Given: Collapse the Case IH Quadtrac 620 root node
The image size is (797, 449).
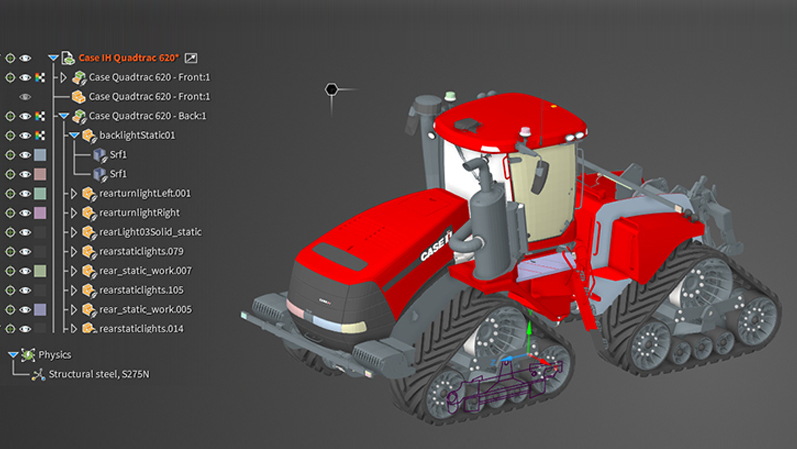Looking at the screenshot, I should tap(53, 58).
